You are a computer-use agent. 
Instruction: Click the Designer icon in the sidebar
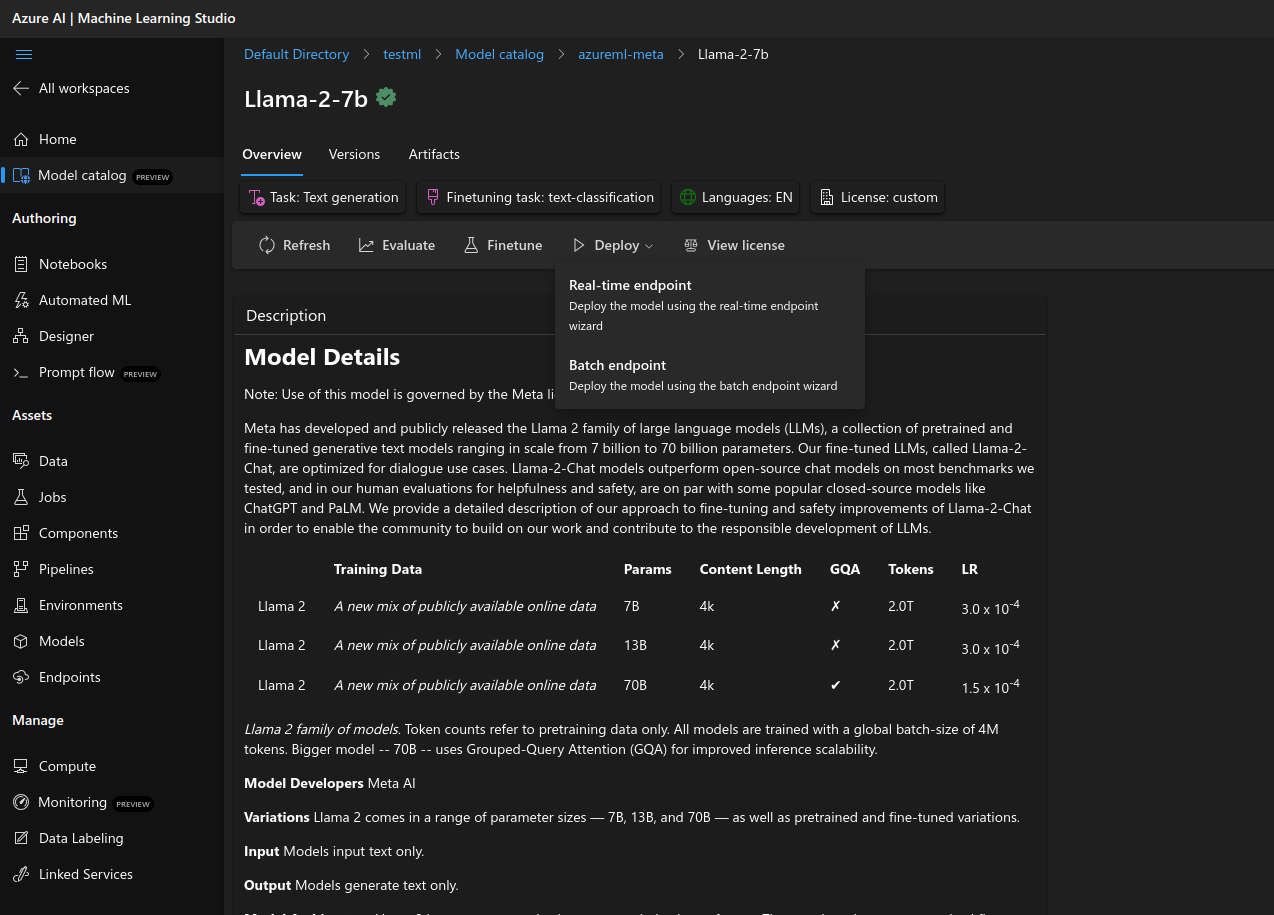(21, 336)
